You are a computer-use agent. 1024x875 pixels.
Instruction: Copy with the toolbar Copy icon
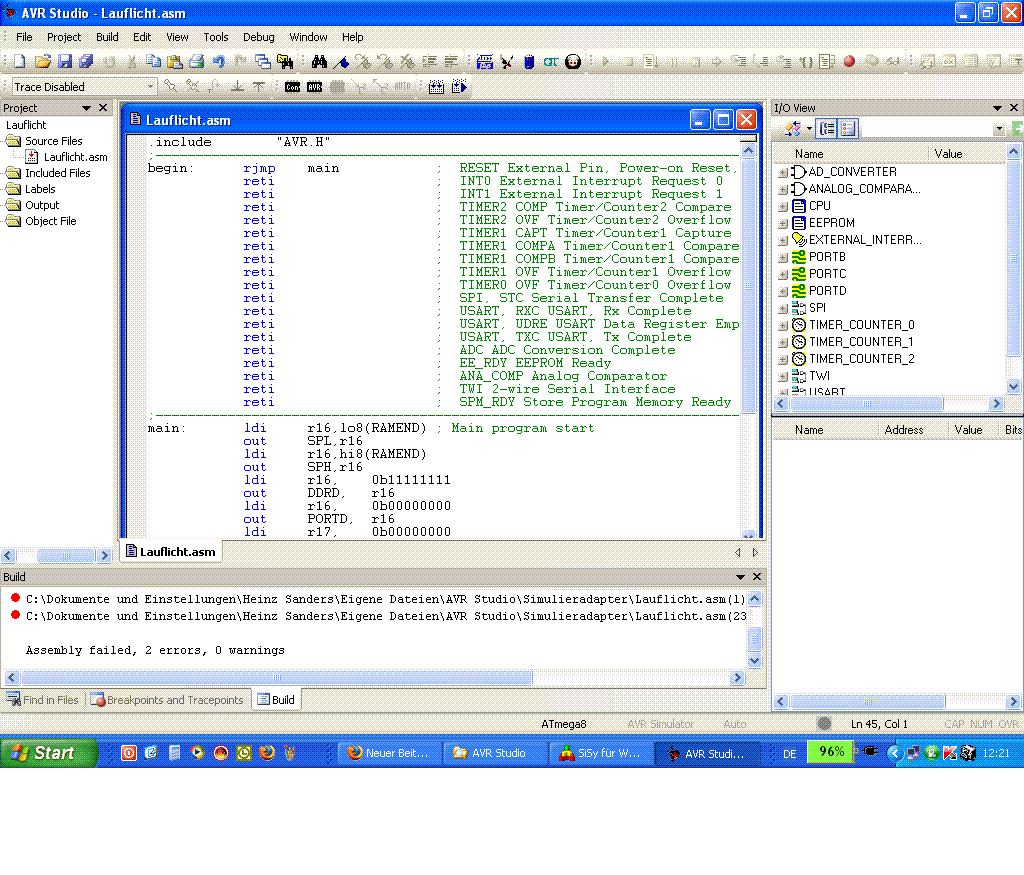[x=153, y=61]
